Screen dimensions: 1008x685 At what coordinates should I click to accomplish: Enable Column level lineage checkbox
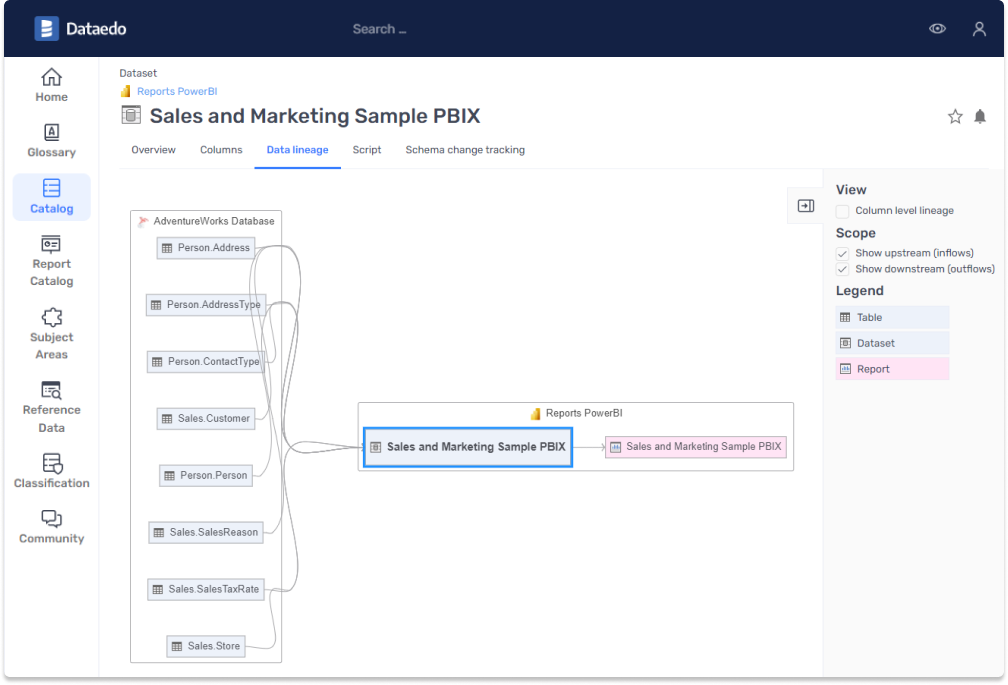tap(843, 211)
